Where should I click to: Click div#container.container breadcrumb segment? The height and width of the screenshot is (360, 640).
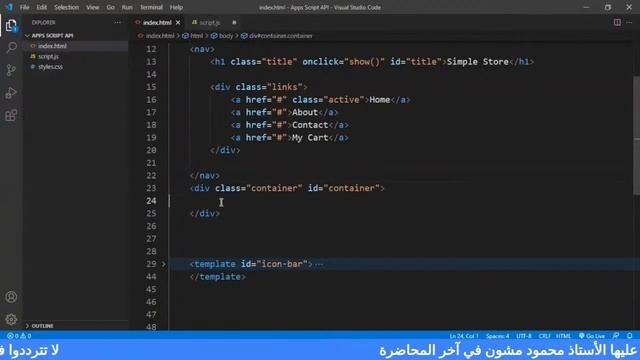coord(277,36)
